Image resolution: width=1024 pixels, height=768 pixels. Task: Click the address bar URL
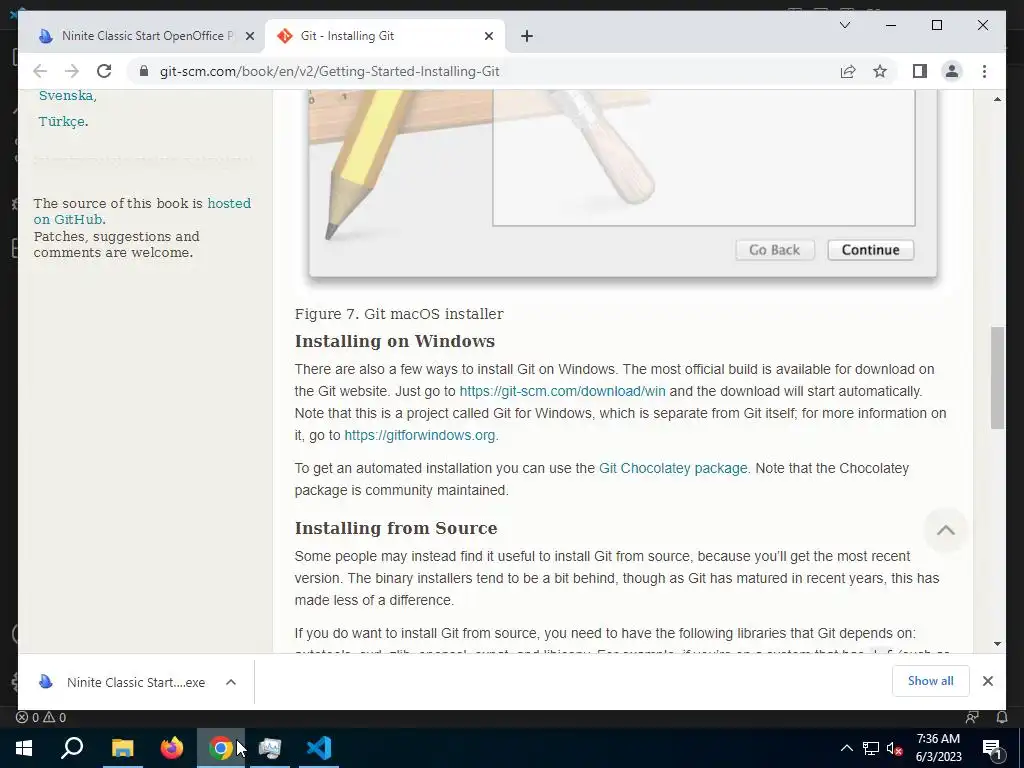(x=329, y=71)
